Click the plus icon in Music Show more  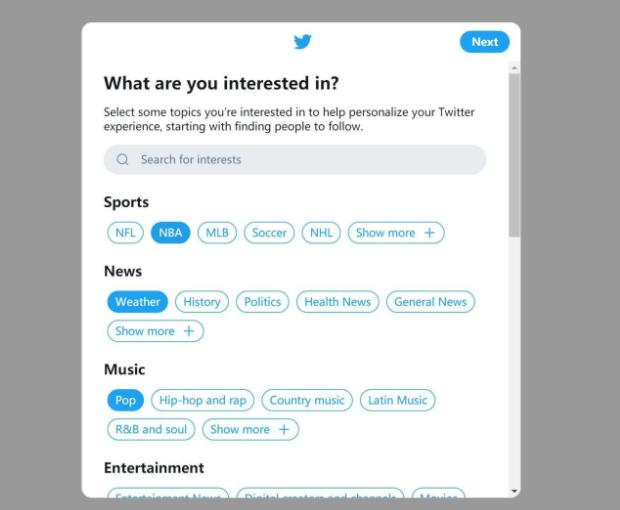(284, 429)
